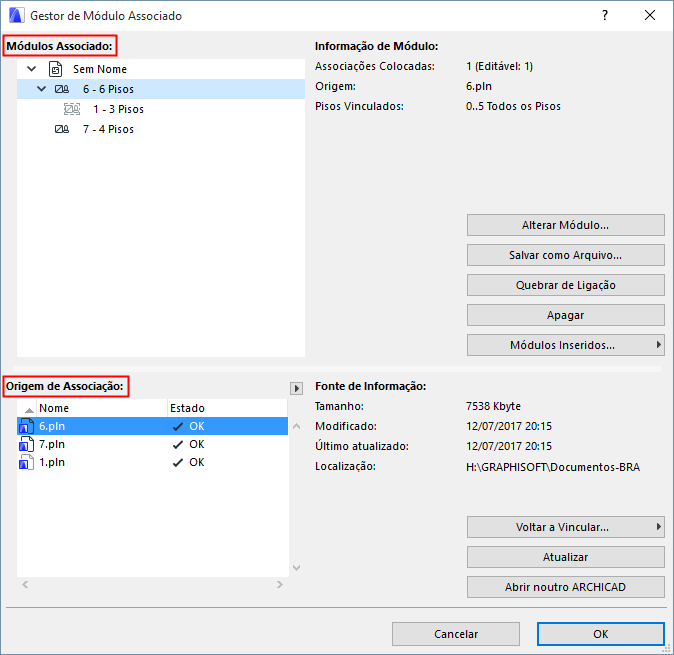Click the ARCHICAD logo icon in title bar
The image size is (674, 655).
click(16, 15)
